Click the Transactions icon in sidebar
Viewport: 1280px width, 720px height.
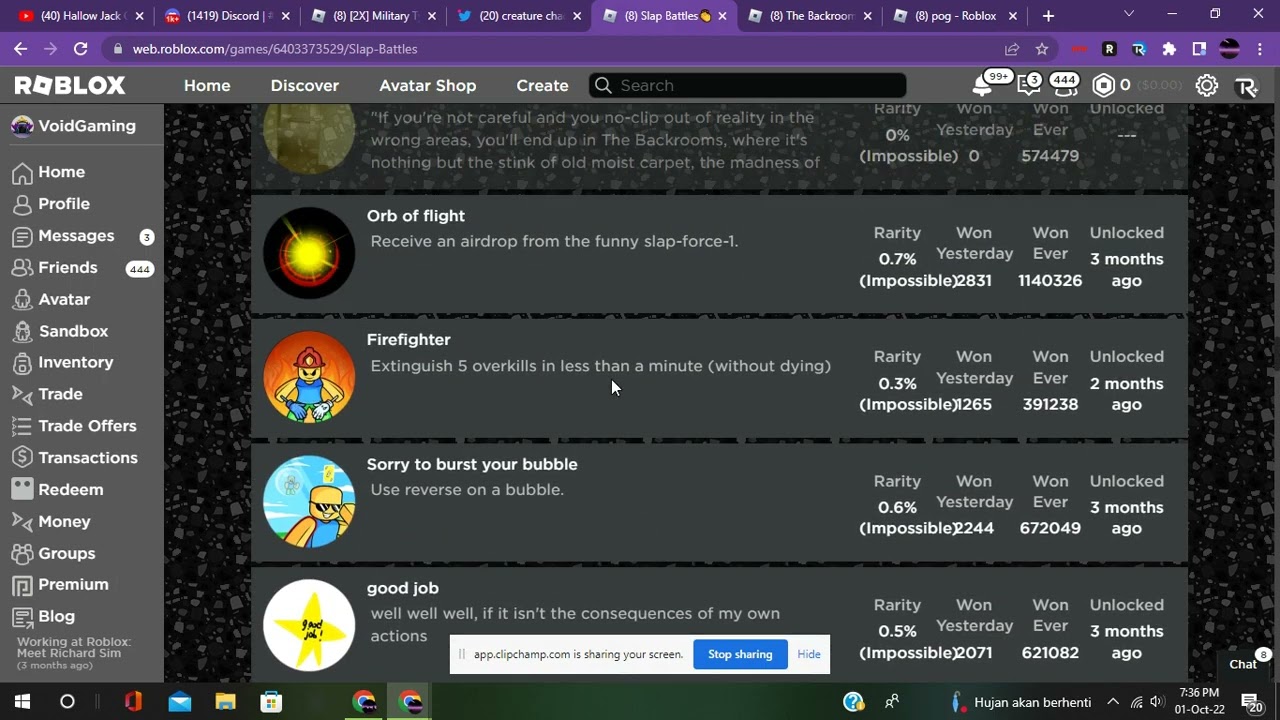pos(23,458)
